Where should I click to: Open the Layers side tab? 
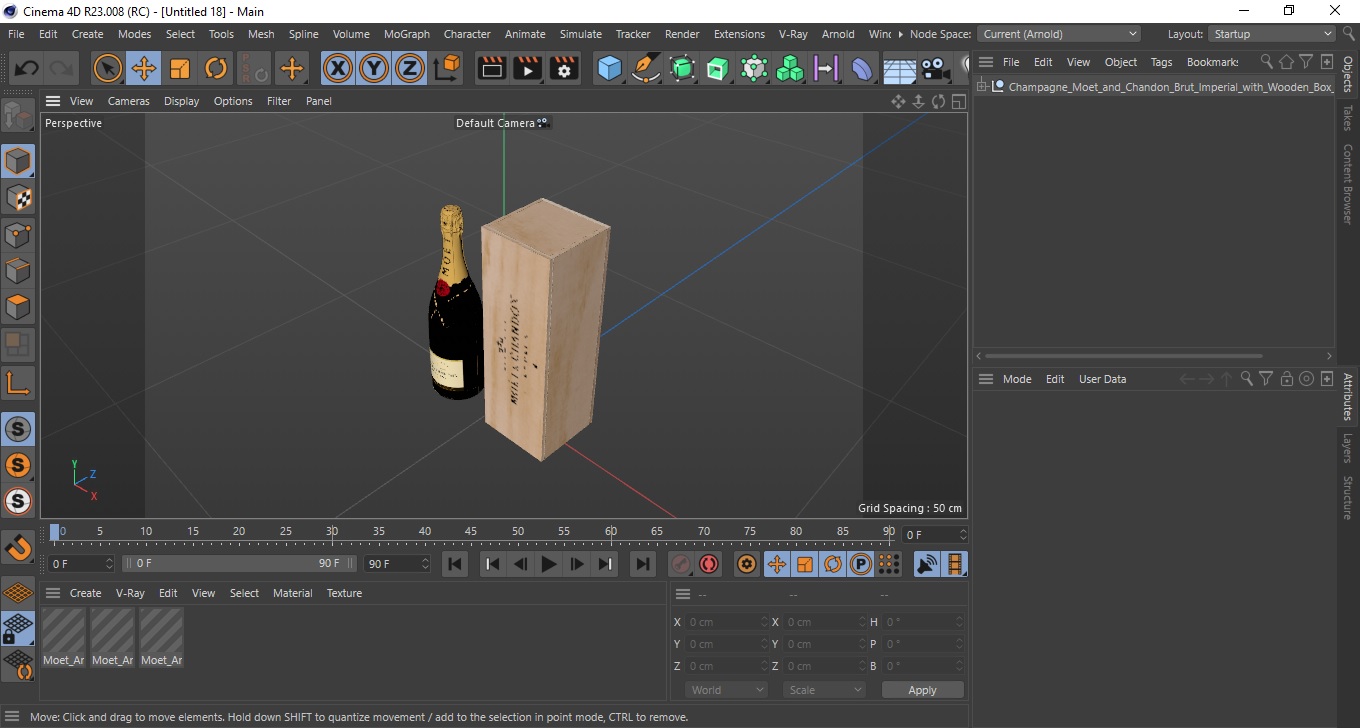coord(1348,448)
